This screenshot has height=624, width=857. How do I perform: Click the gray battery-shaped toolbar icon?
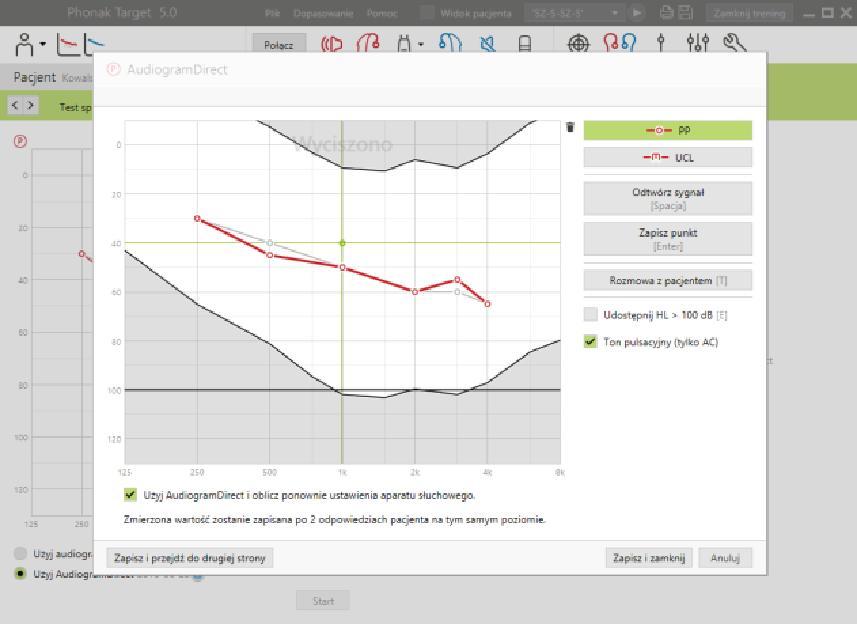[525, 43]
